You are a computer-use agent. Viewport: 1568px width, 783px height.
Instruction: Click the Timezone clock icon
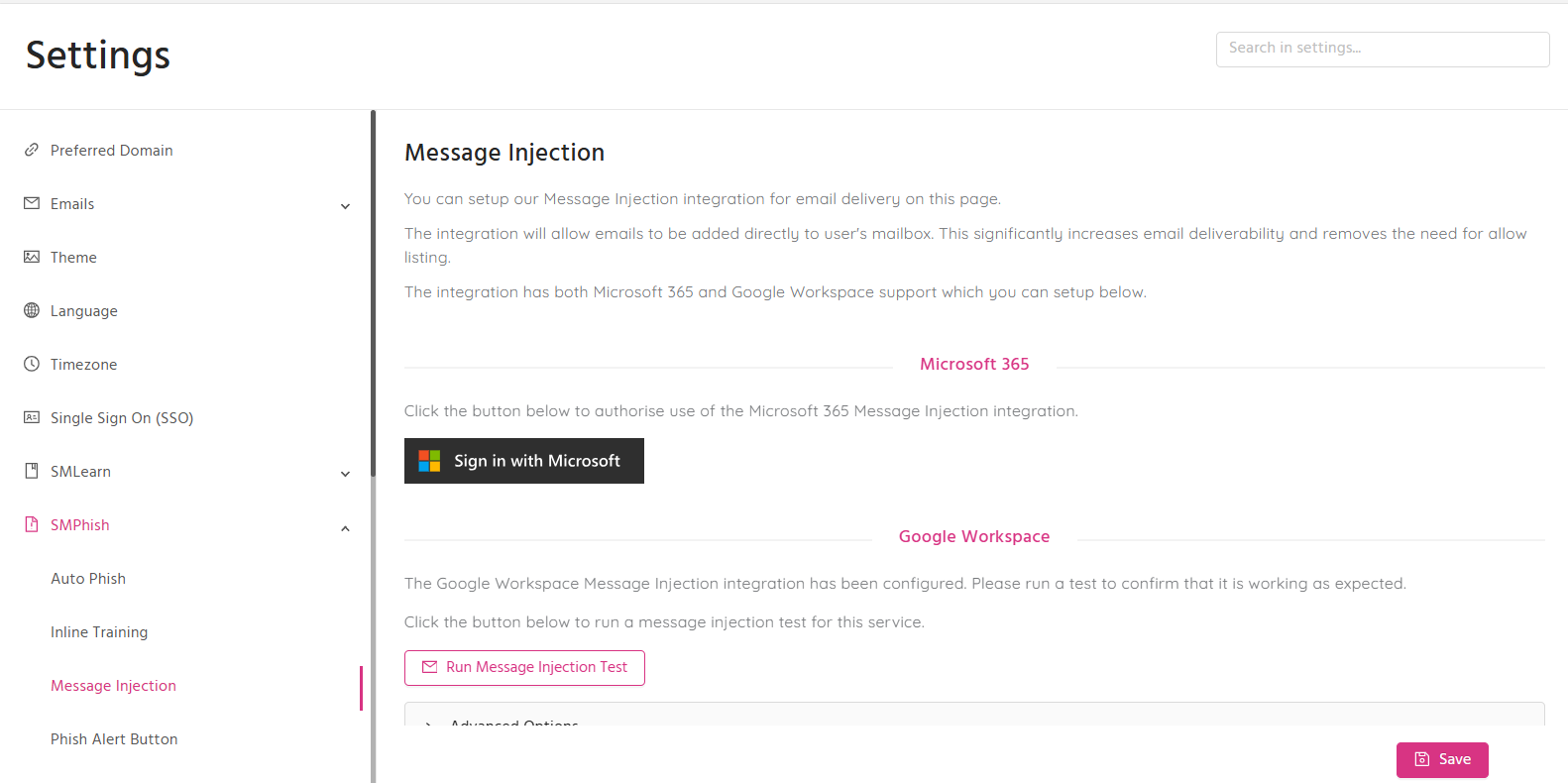[x=32, y=364]
